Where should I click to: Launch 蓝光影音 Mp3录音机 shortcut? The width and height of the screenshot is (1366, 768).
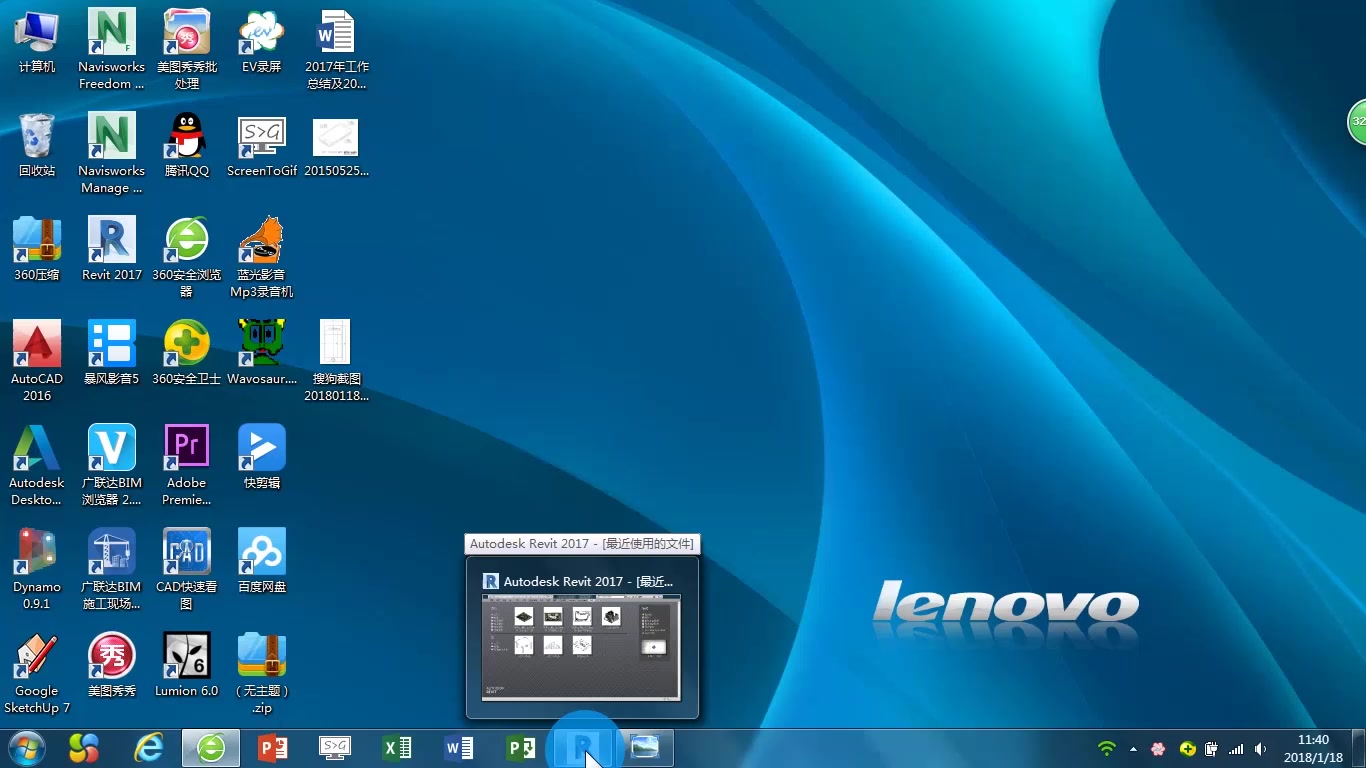point(262,257)
